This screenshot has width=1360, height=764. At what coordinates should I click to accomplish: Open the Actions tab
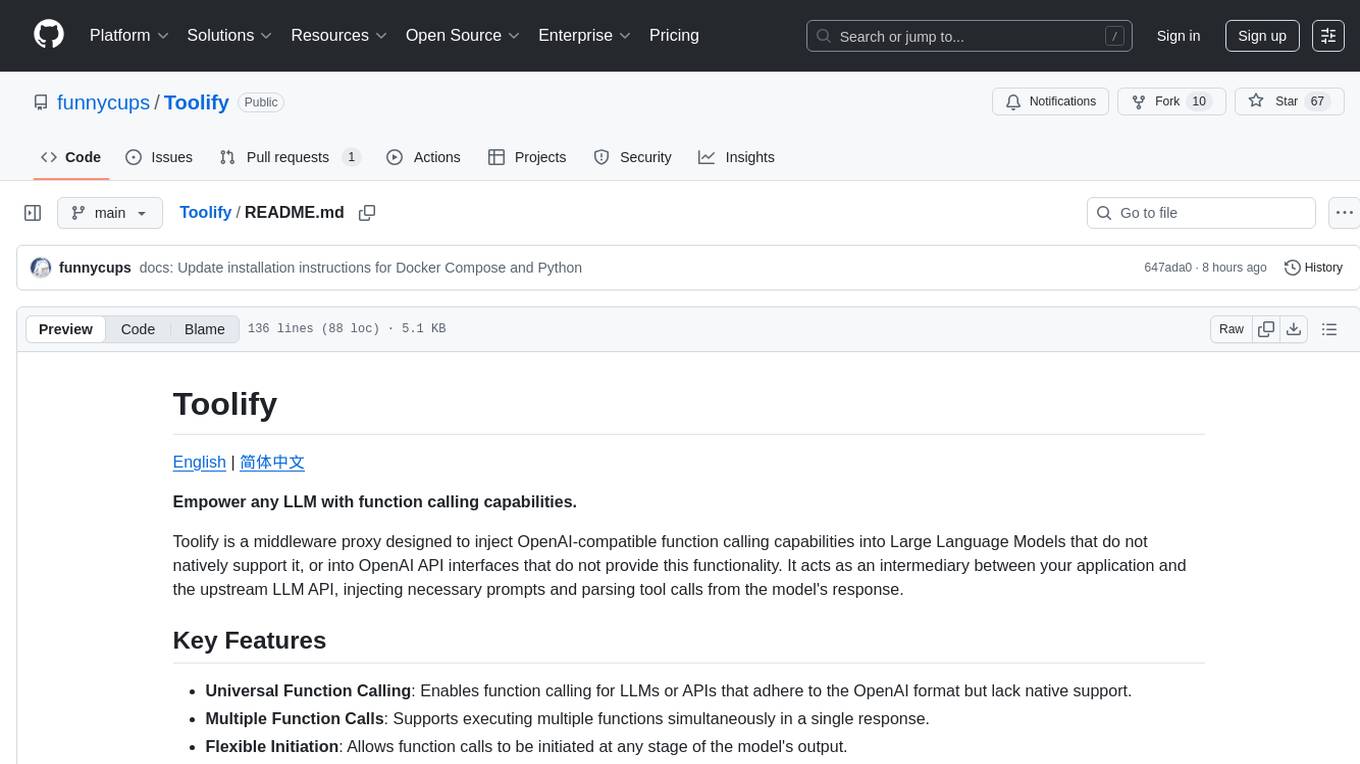pyautogui.click(x=423, y=157)
